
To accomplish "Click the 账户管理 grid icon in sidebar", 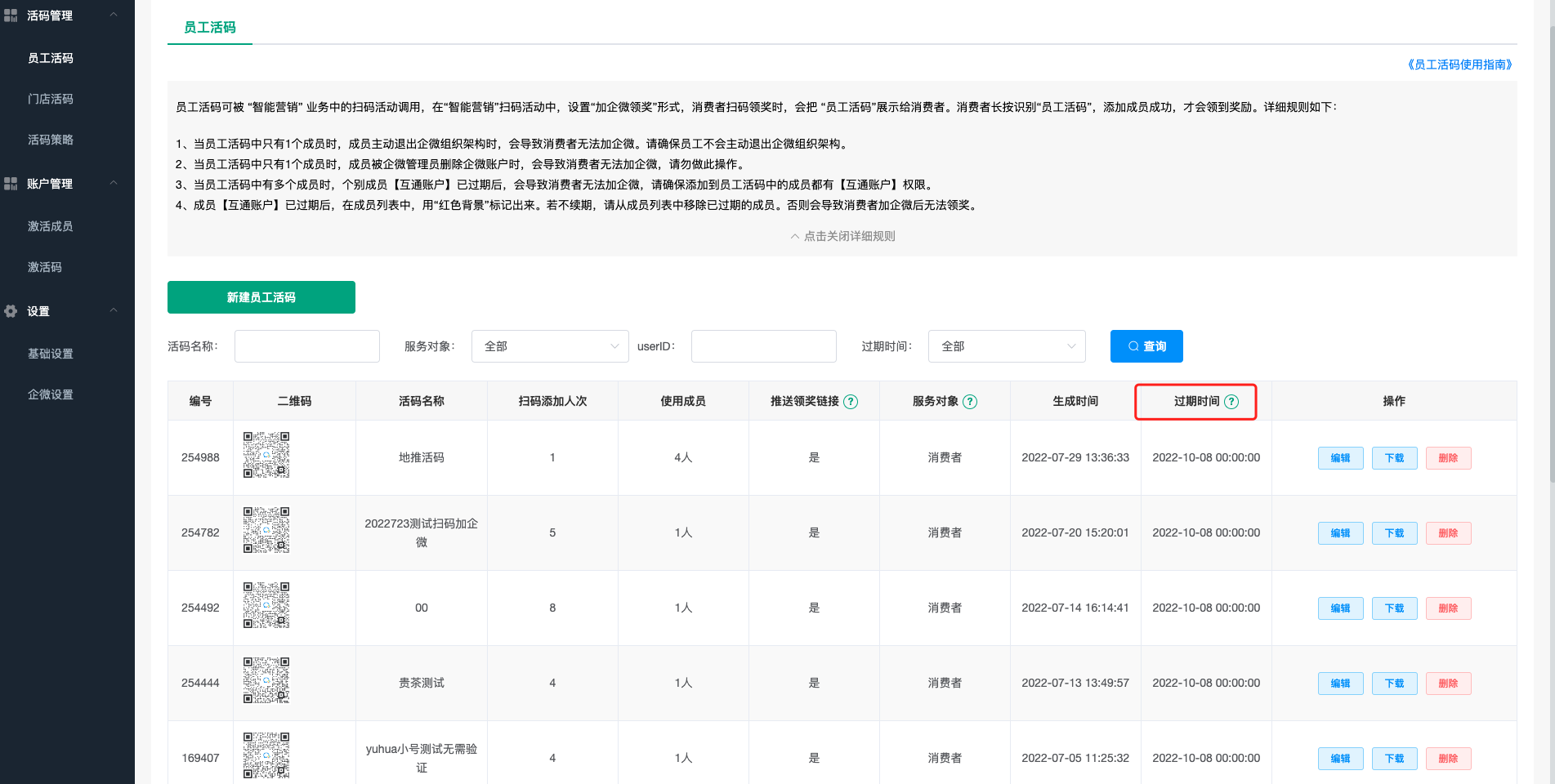I will (11, 184).
